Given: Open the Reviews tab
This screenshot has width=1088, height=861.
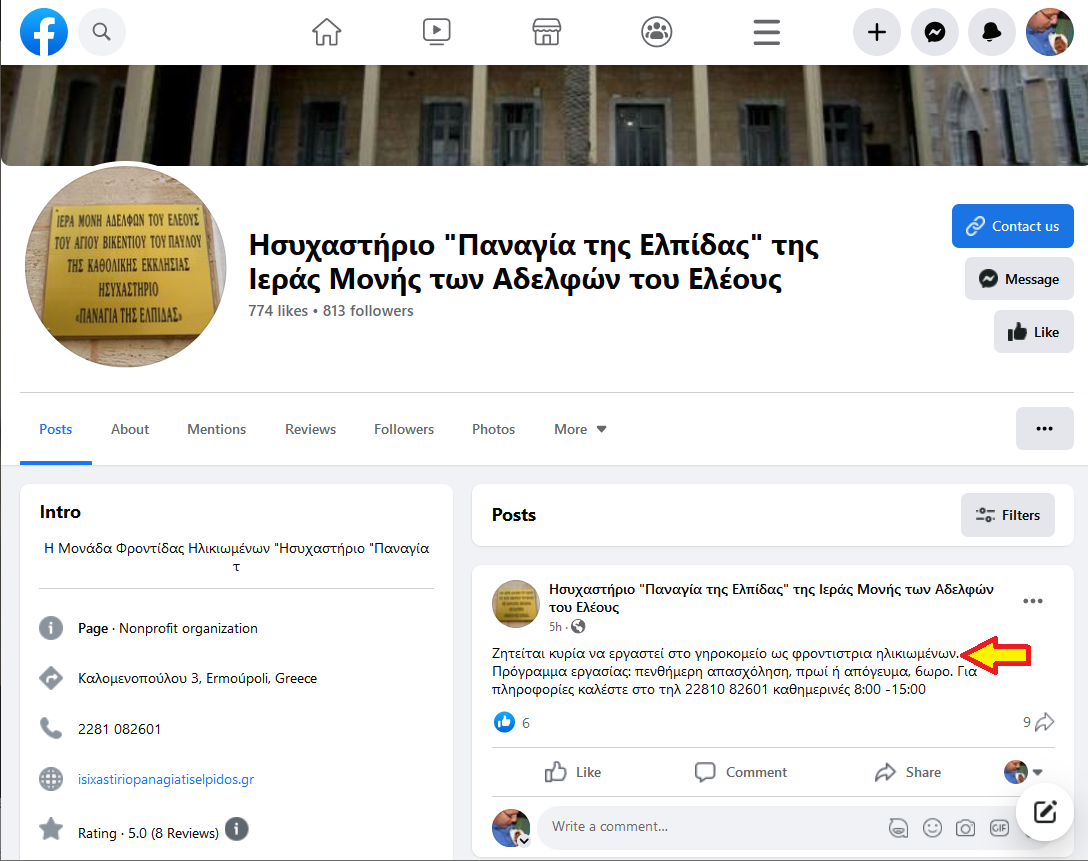Looking at the screenshot, I should (310, 429).
